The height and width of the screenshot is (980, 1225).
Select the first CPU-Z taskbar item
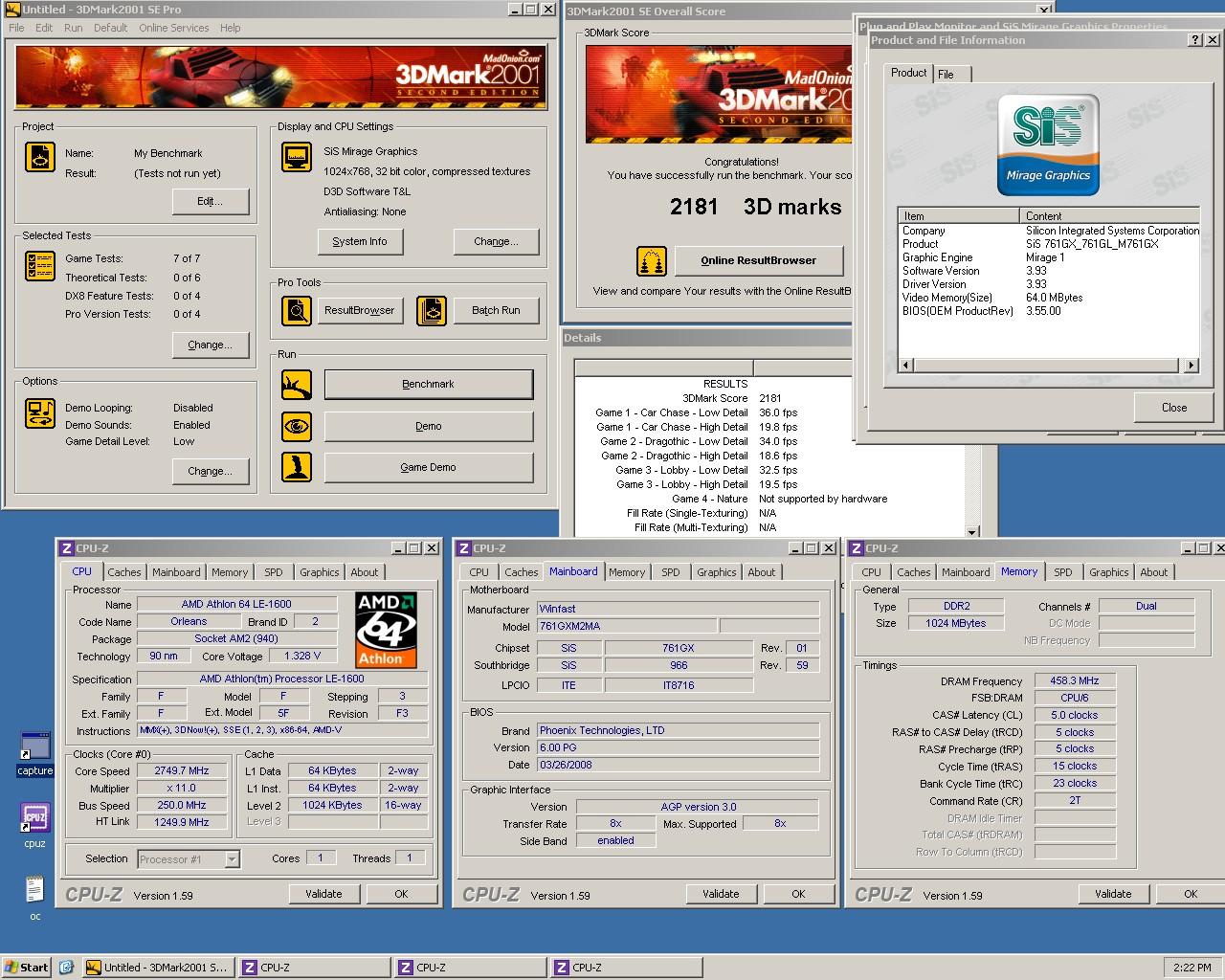coord(314,968)
